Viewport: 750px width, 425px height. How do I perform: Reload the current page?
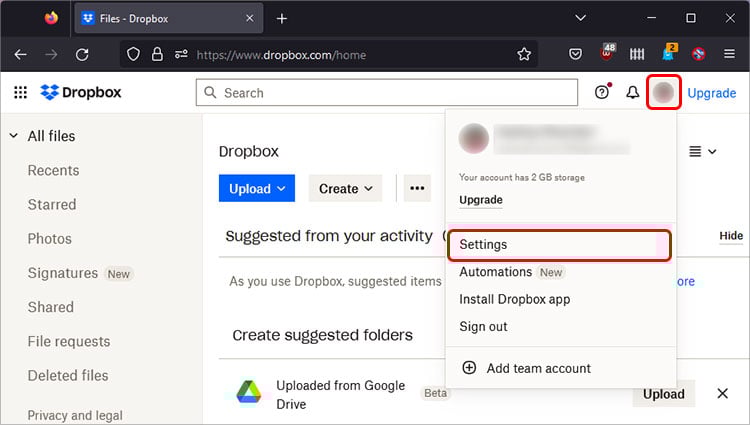tap(82, 54)
